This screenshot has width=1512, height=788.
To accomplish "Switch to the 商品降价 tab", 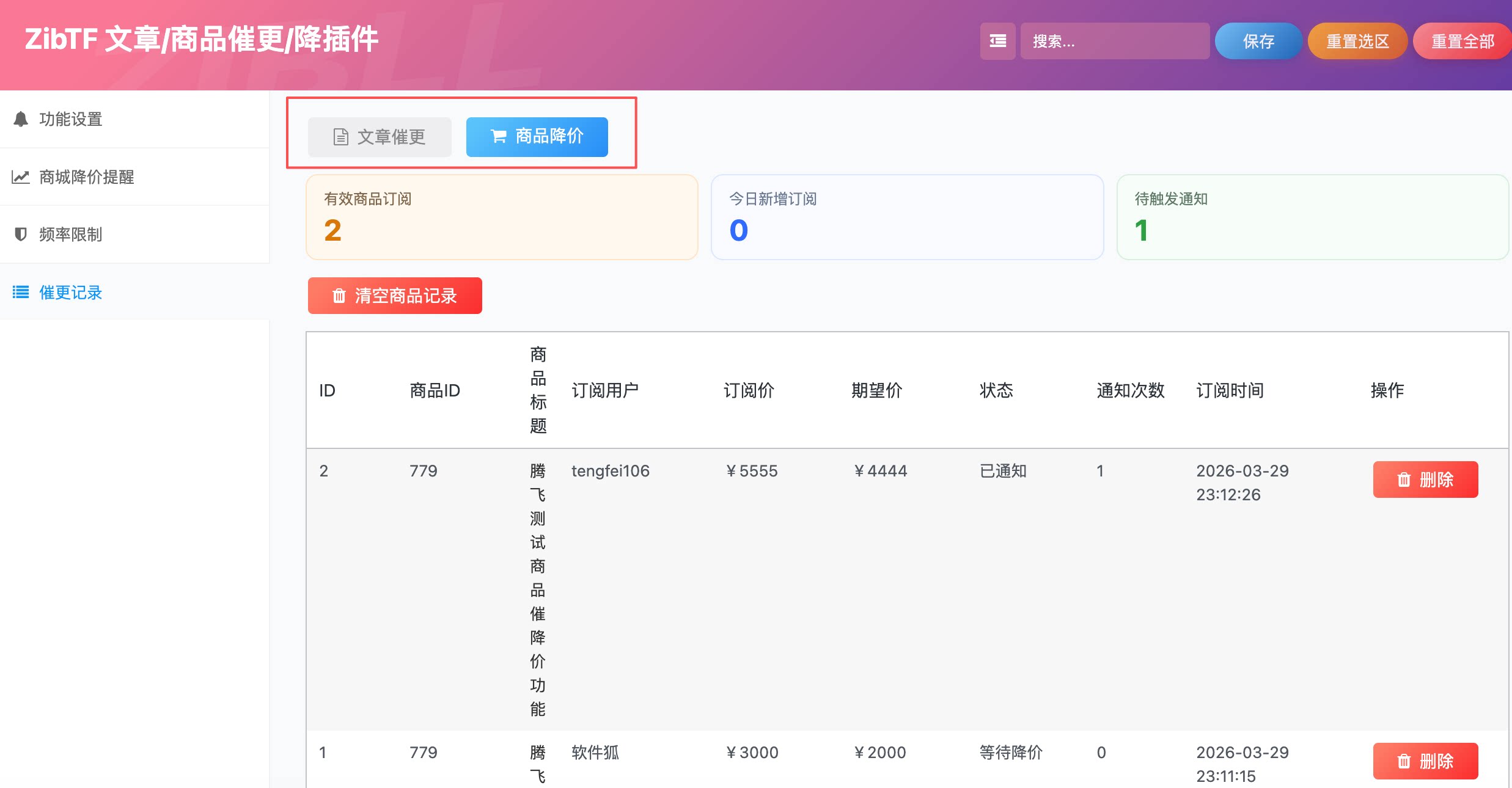I will click(537, 137).
